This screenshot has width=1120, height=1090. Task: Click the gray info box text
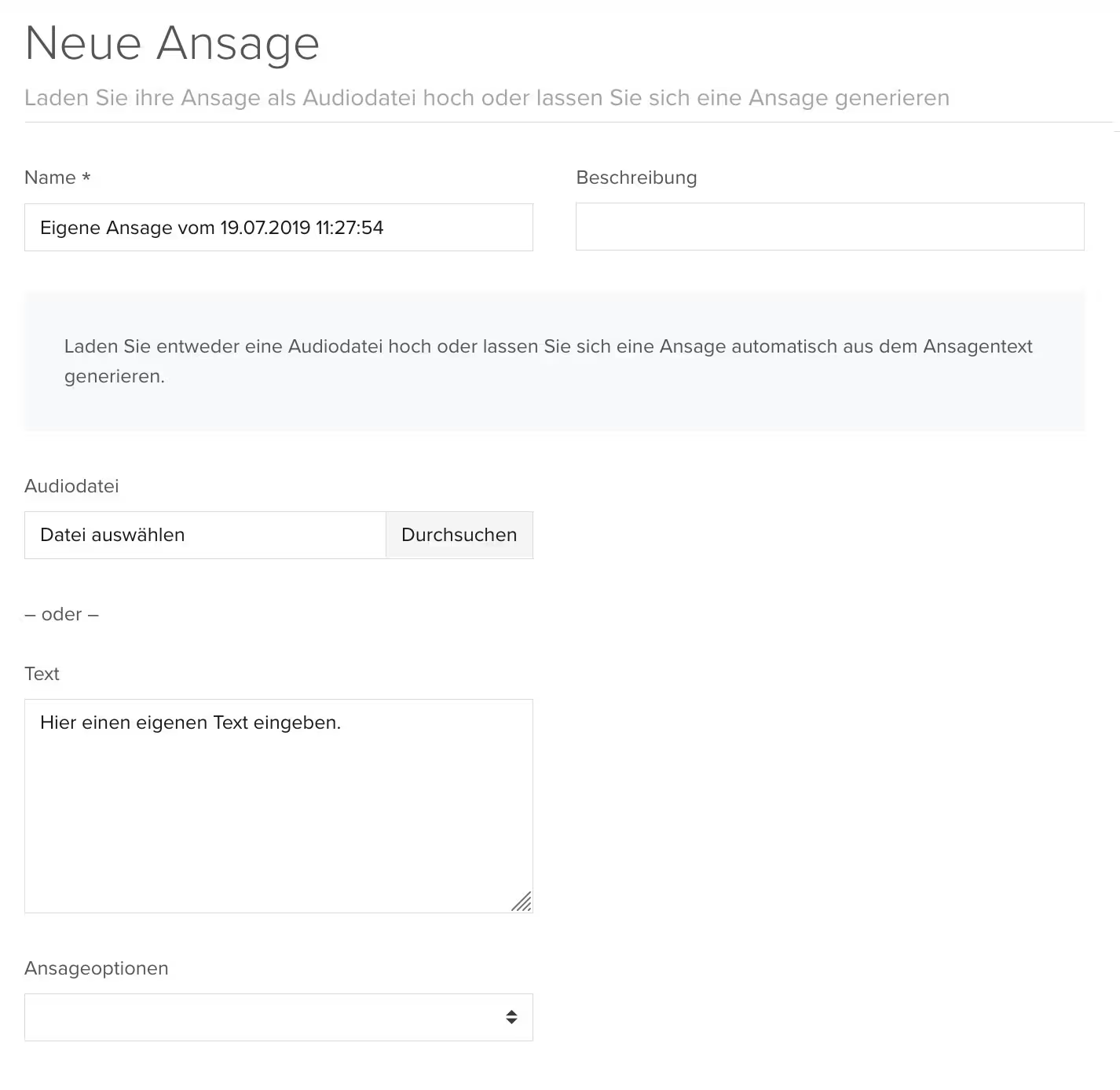pos(548,361)
